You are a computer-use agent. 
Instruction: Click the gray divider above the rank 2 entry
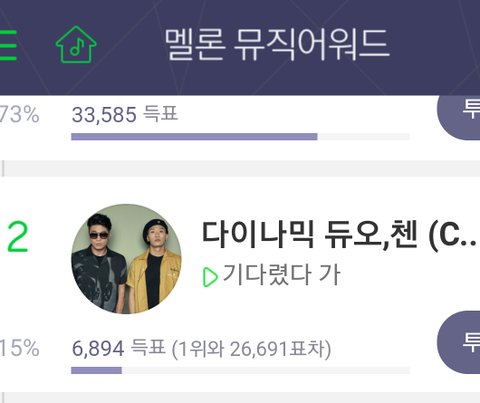pos(240,168)
